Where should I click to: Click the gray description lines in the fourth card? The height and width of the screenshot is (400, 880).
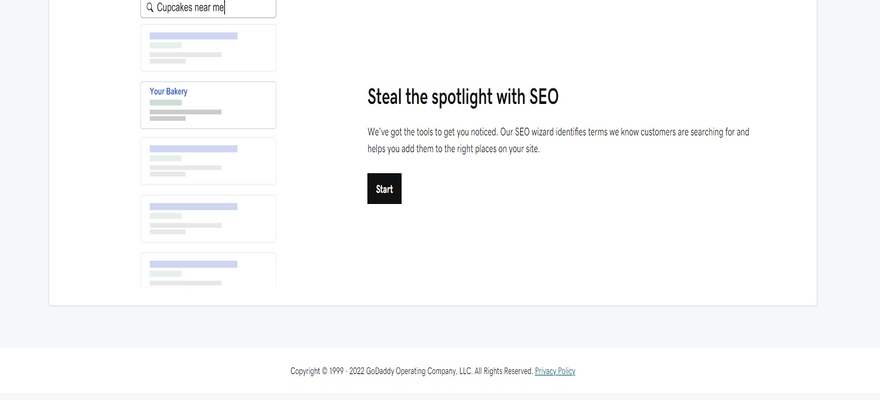tap(185, 228)
